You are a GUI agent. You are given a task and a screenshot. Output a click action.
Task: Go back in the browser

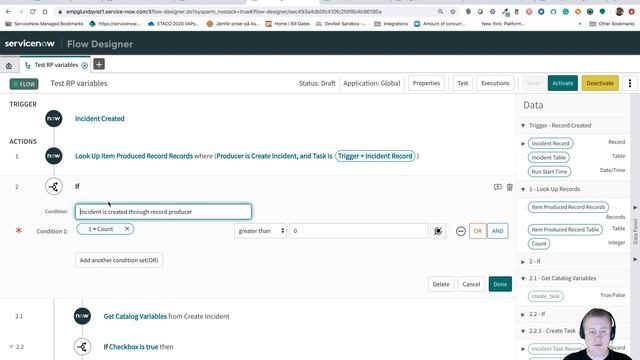coord(9,12)
